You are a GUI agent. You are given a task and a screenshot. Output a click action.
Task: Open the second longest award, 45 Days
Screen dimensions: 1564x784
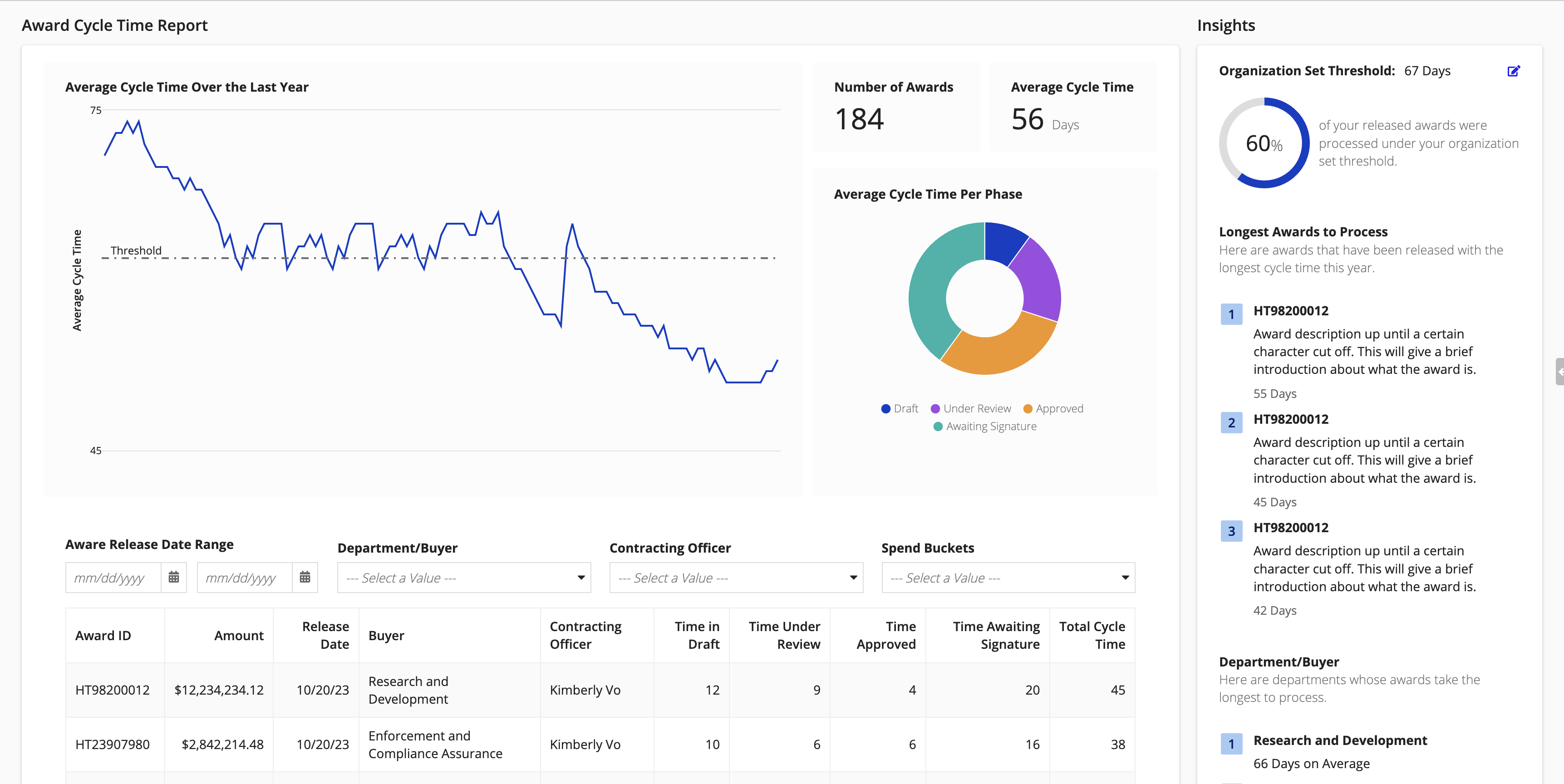1291,419
